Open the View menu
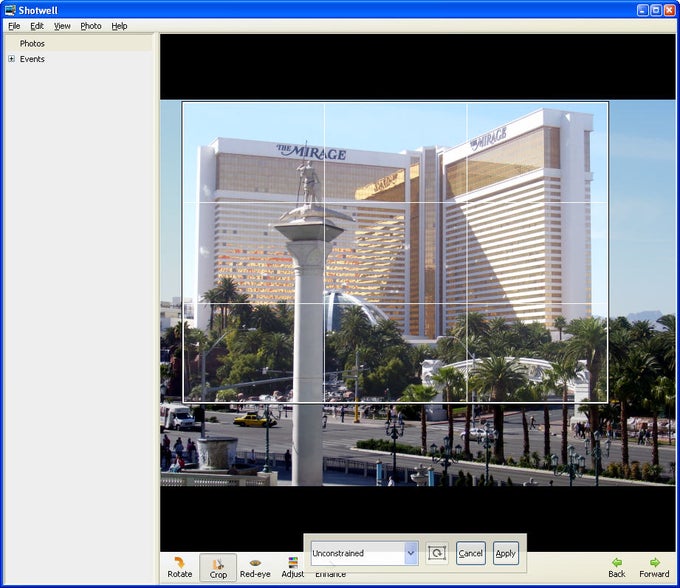680x588 pixels. (62, 26)
